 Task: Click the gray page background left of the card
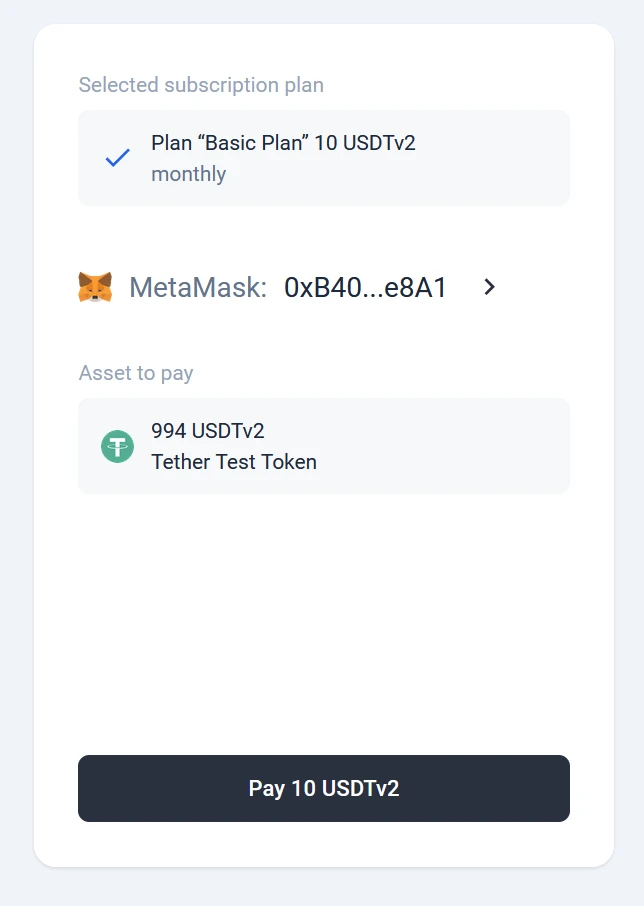point(16,450)
